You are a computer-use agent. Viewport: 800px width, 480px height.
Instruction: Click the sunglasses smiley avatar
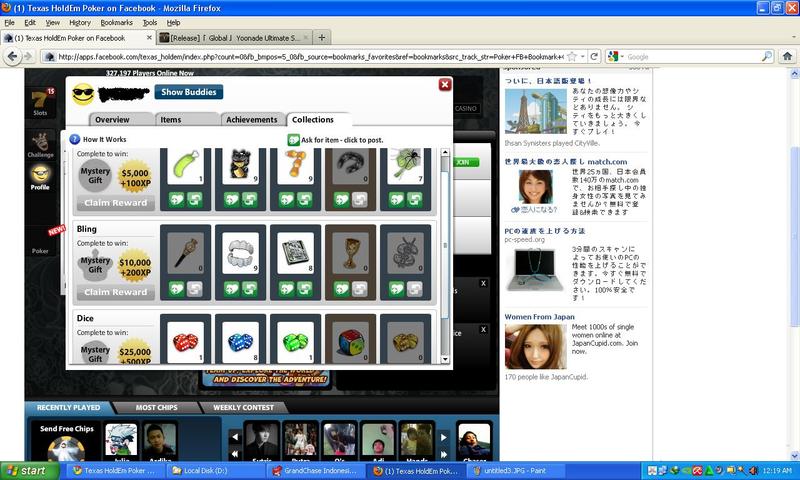[x=83, y=94]
